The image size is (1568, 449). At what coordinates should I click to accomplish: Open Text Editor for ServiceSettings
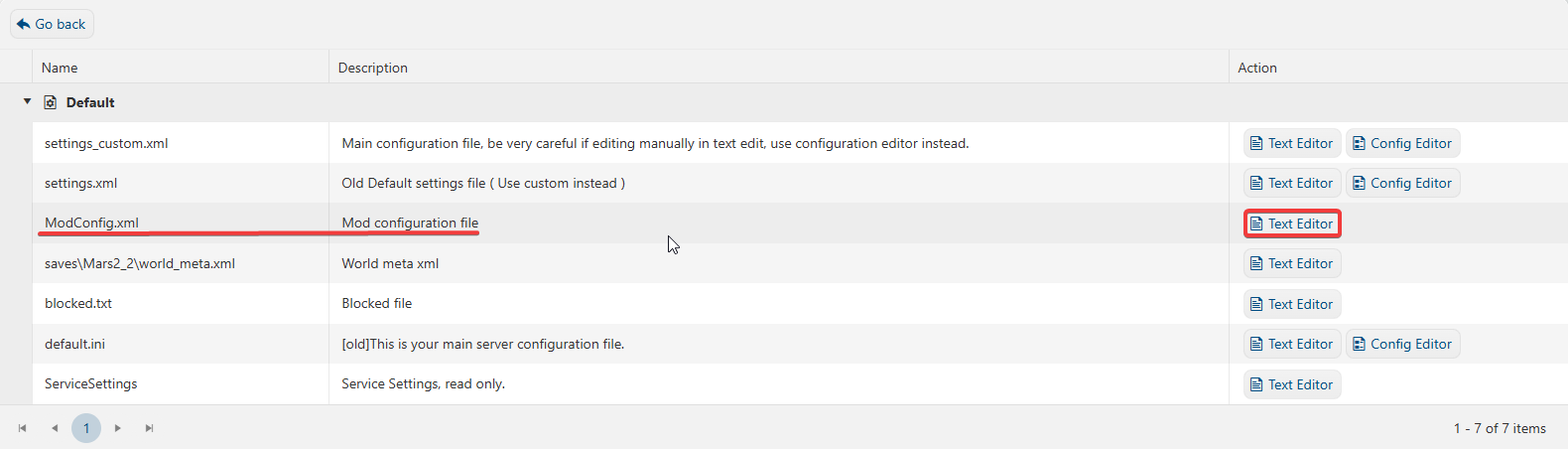click(x=1291, y=384)
